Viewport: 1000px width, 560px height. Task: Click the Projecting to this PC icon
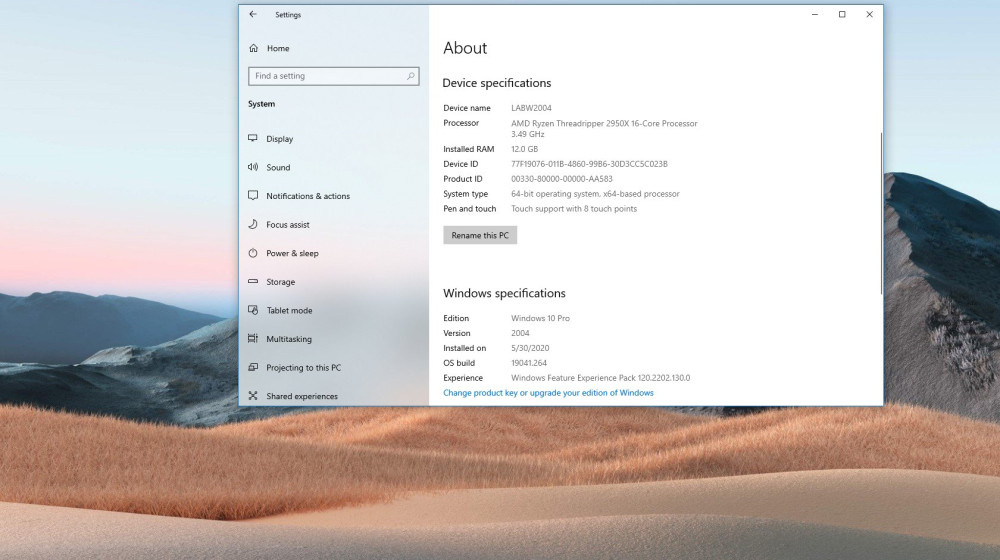253,367
